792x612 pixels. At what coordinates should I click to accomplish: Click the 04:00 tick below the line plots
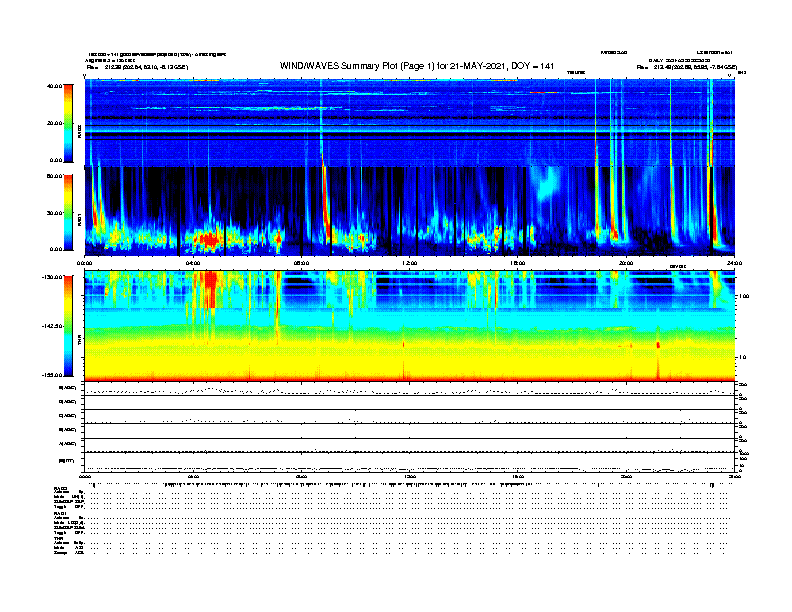(x=193, y=476)
